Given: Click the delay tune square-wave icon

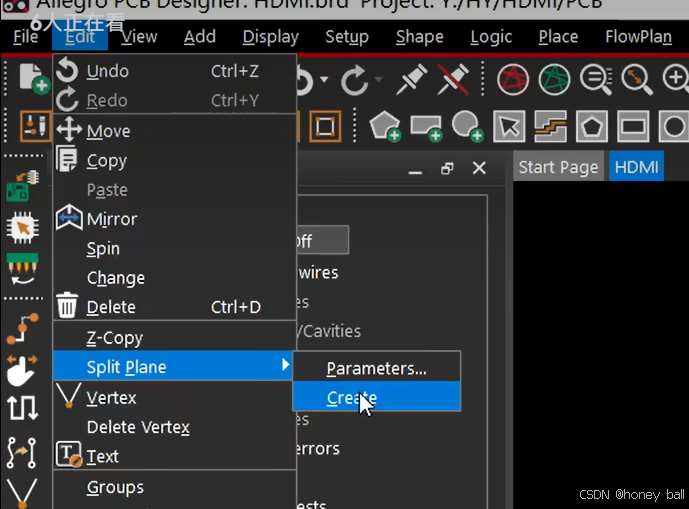Looking at the screenshot, I should [x=22, y=408].
